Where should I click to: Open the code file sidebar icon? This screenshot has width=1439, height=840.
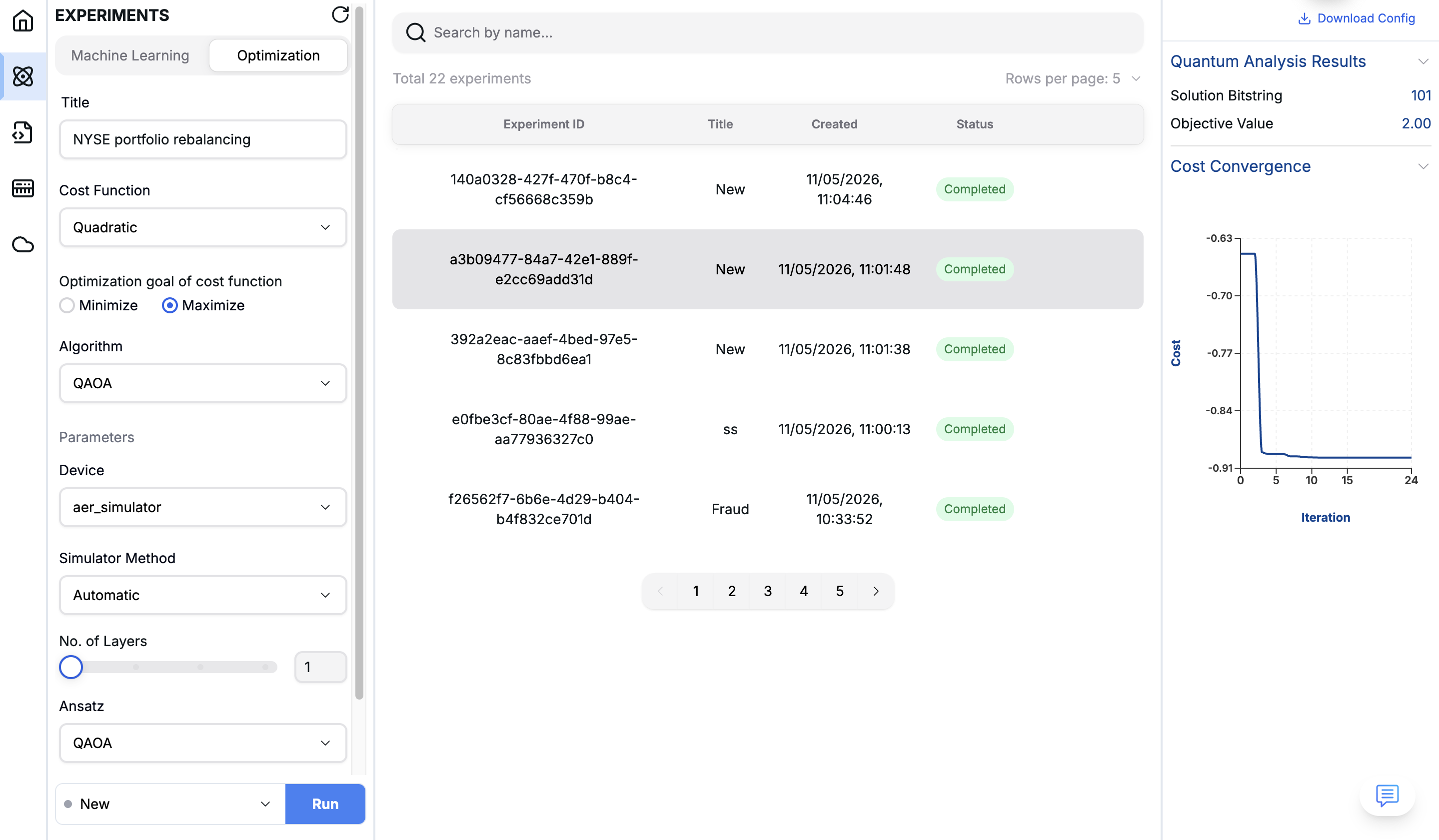pos(23,132)
